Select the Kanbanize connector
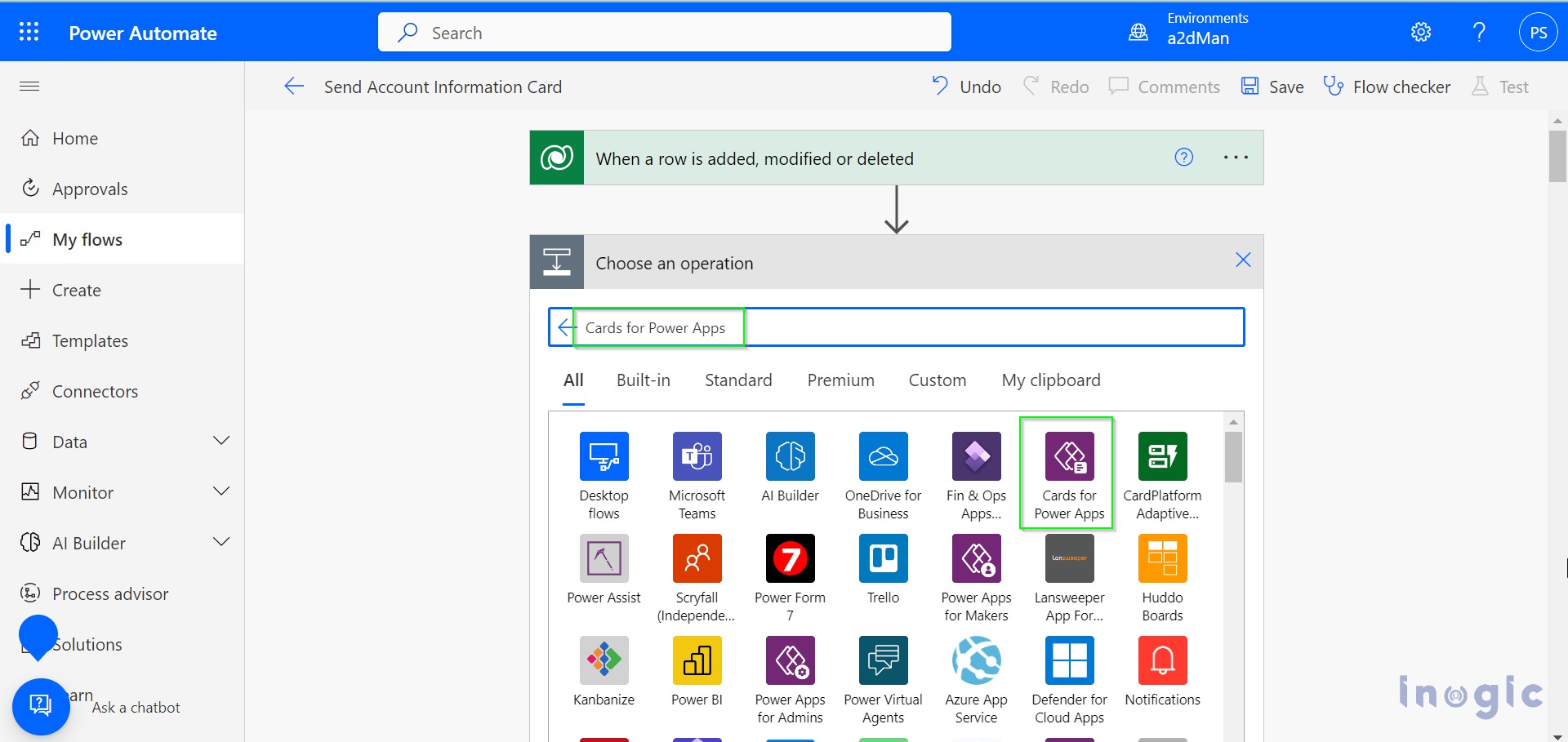 604,671
